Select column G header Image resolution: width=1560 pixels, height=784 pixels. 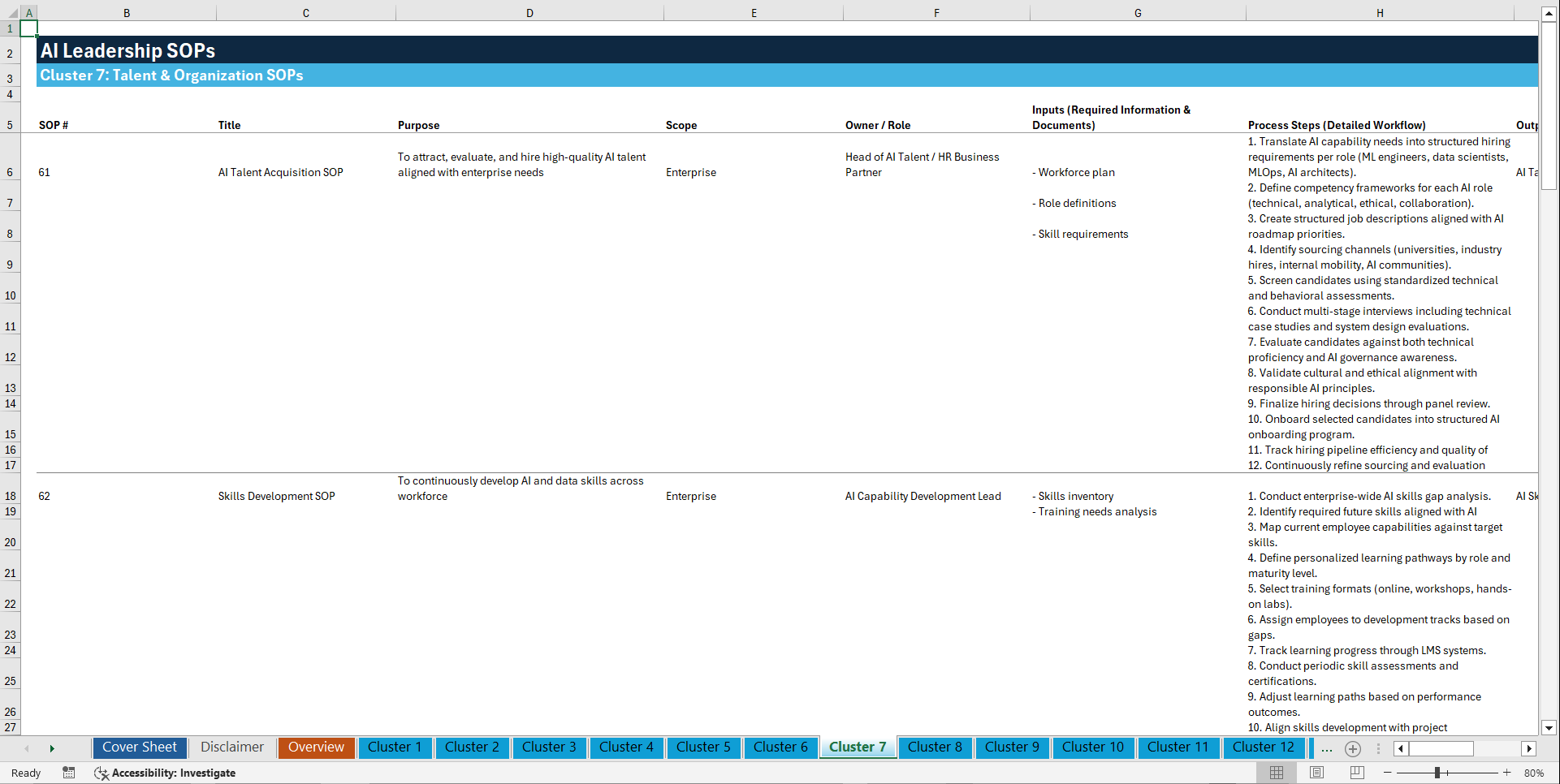coord(1138,13)
